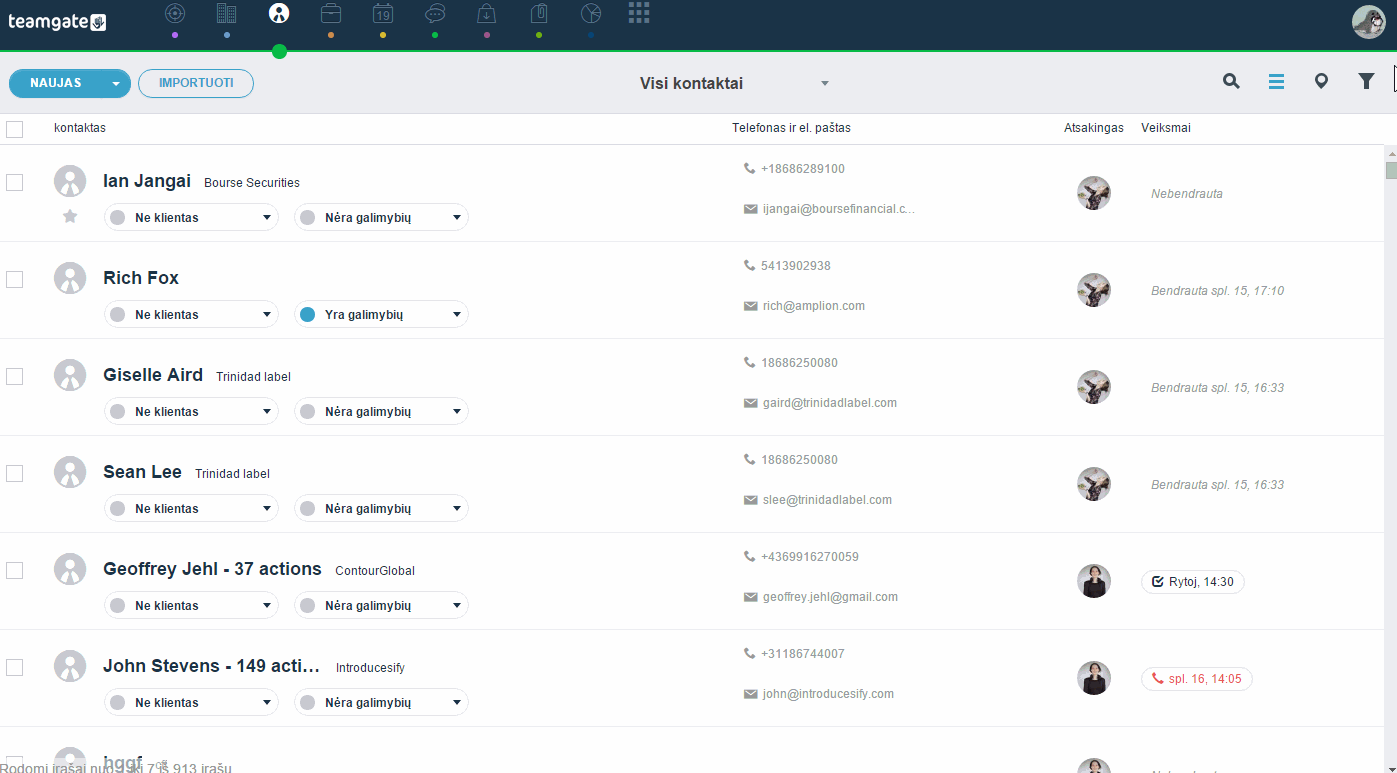Tick the checkbox for Geoffrey Jehl
This screenshot has width=1397, height=773.
[14, 570]
